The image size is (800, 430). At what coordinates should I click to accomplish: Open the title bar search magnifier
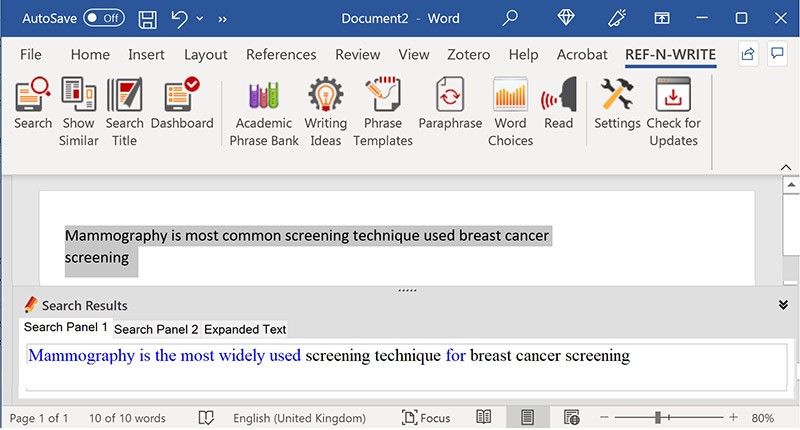510,18
